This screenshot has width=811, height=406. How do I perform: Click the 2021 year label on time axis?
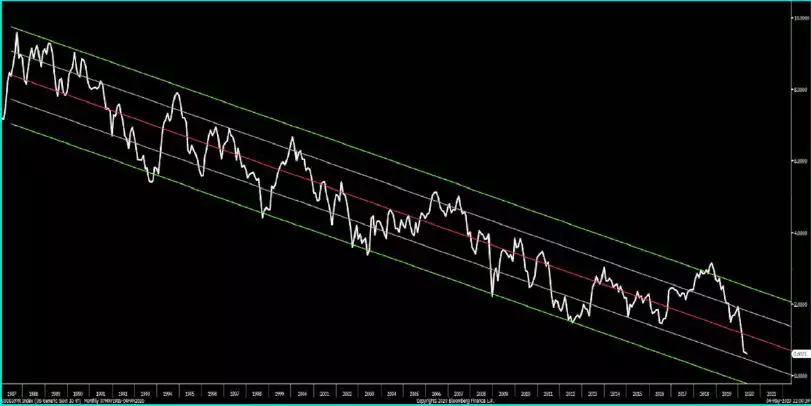tap(772, 394)
